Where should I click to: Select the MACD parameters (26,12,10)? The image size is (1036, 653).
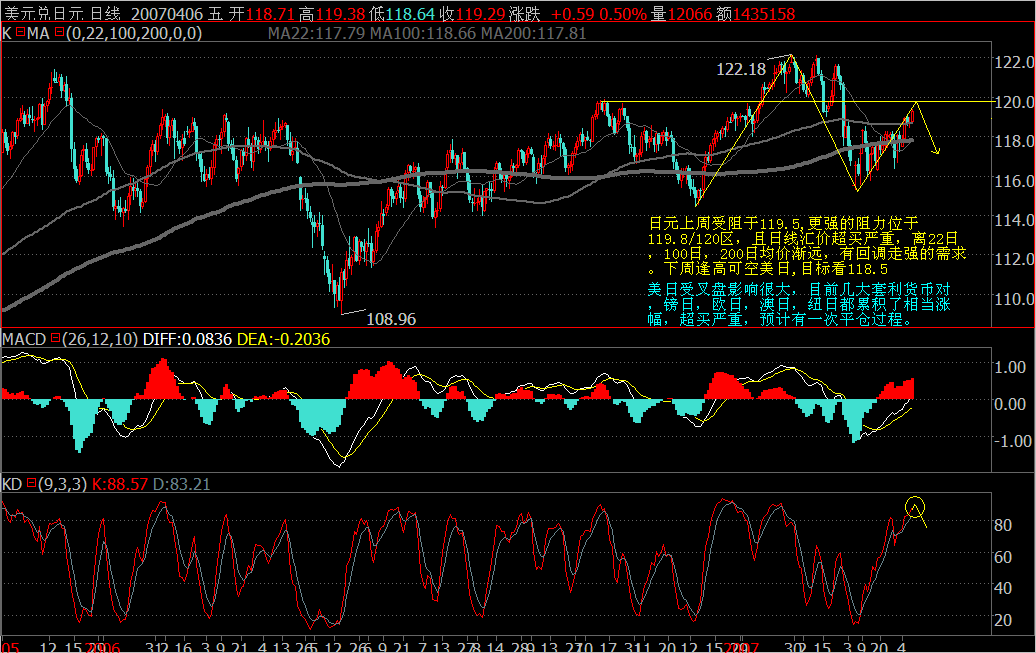(100, 339)
